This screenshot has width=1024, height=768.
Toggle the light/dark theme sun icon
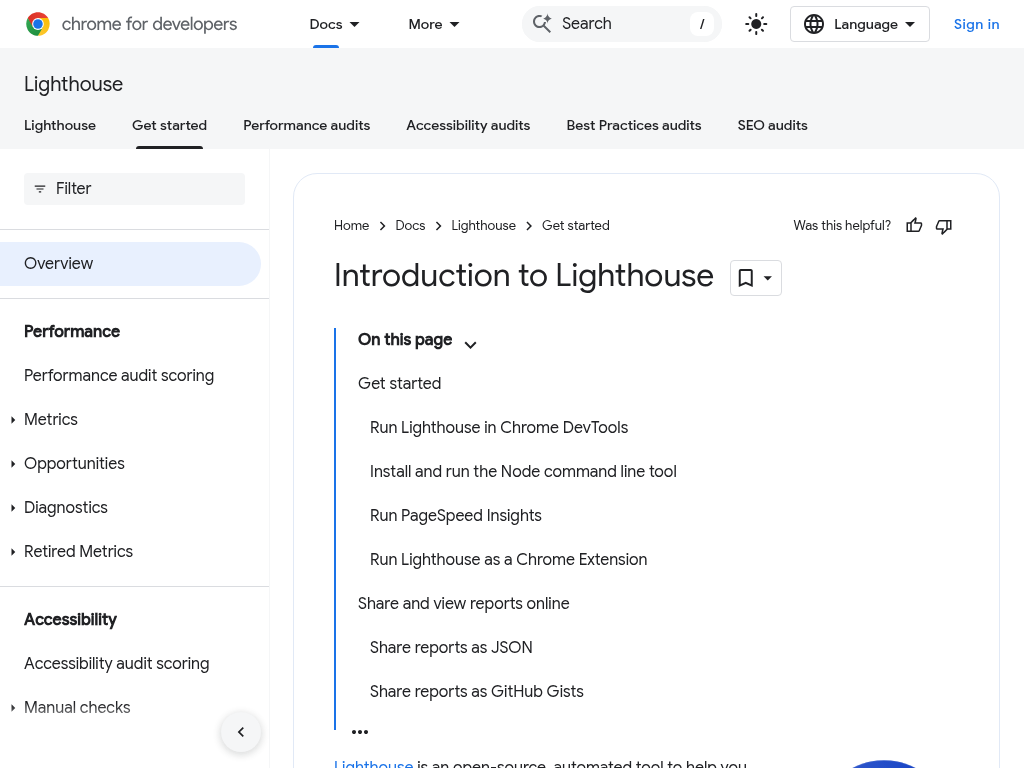pyautogui.click(x=756, y=24)
